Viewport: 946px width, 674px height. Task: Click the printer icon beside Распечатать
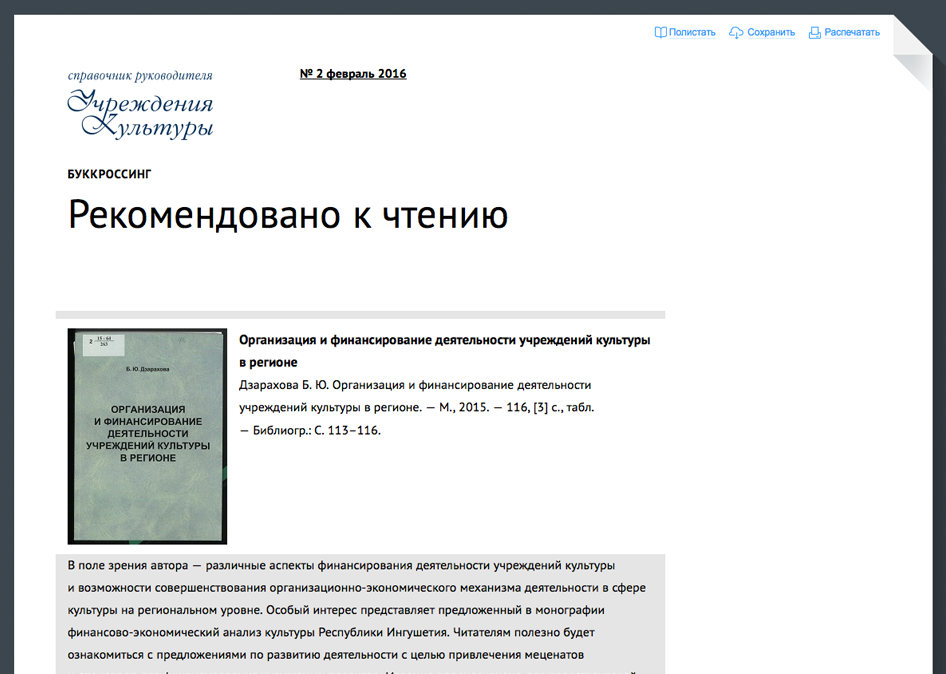tap(815, 32)
